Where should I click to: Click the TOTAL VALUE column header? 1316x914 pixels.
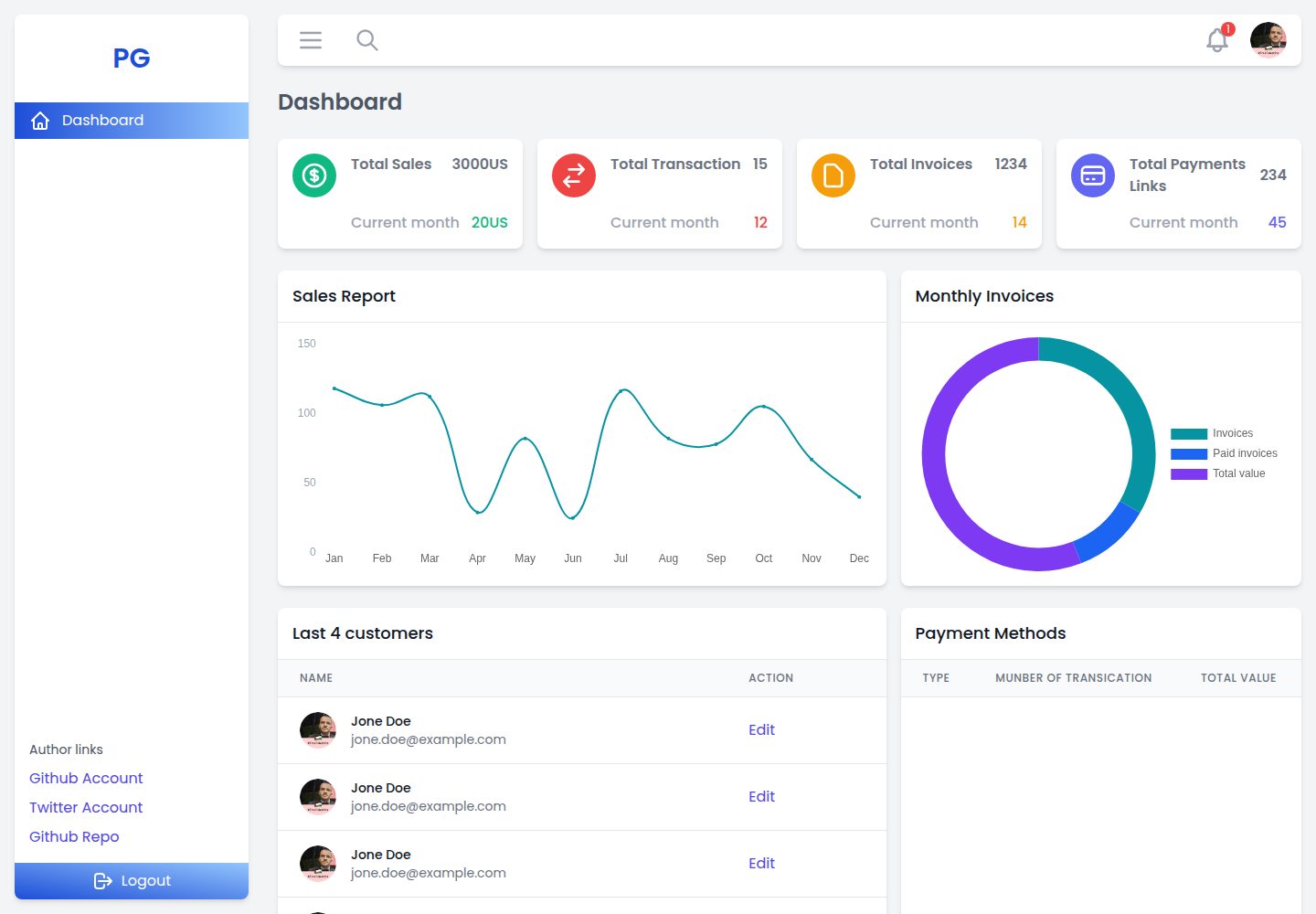tap(1238, 678)
